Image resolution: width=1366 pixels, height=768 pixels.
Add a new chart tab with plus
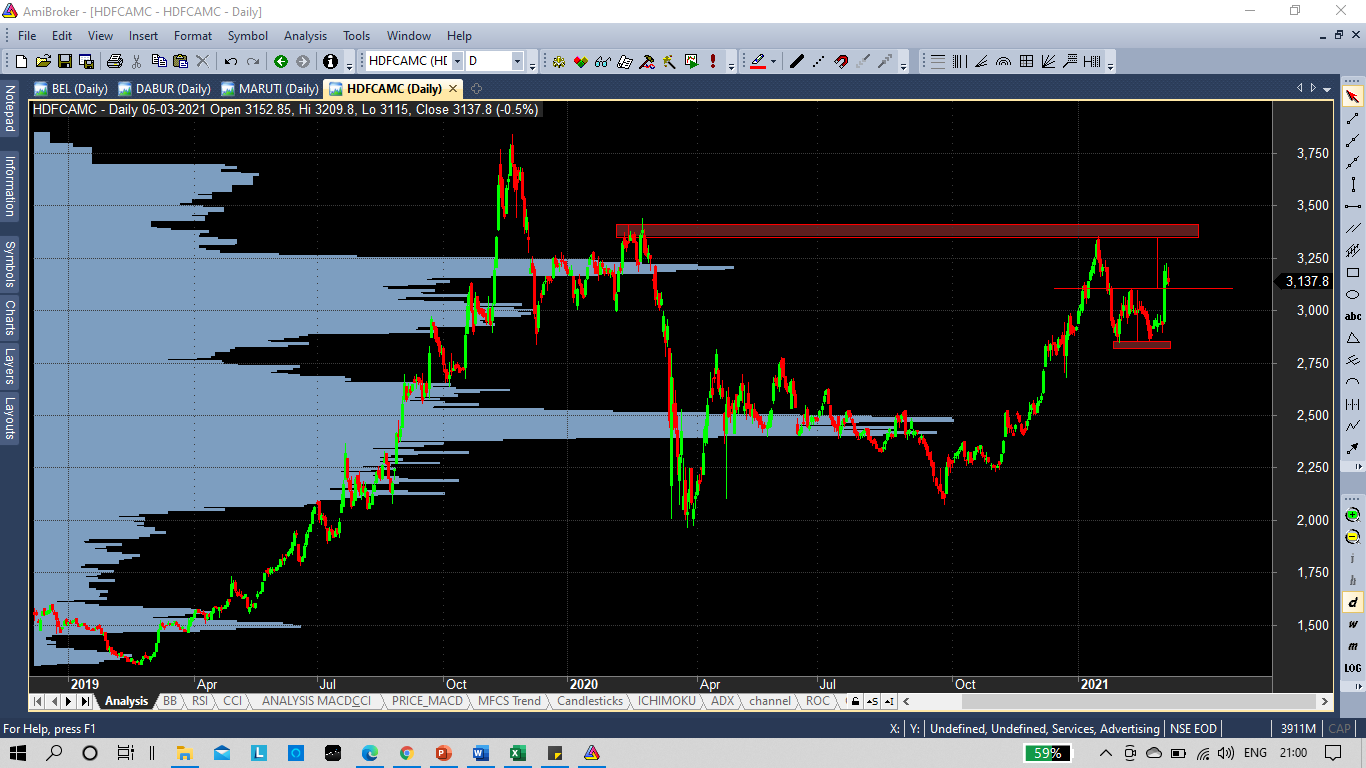click(x=476, y=89)
